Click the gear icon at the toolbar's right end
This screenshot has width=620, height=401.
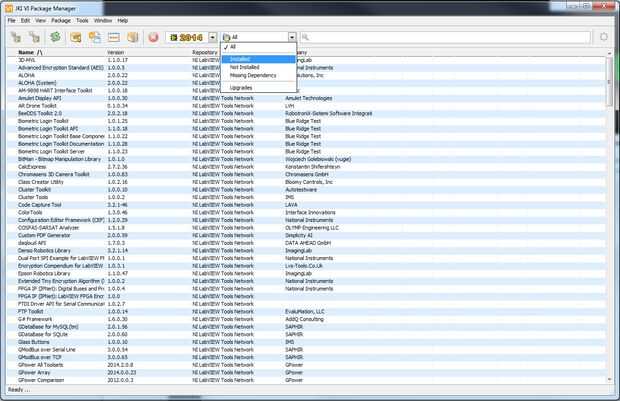pos(603,37)
